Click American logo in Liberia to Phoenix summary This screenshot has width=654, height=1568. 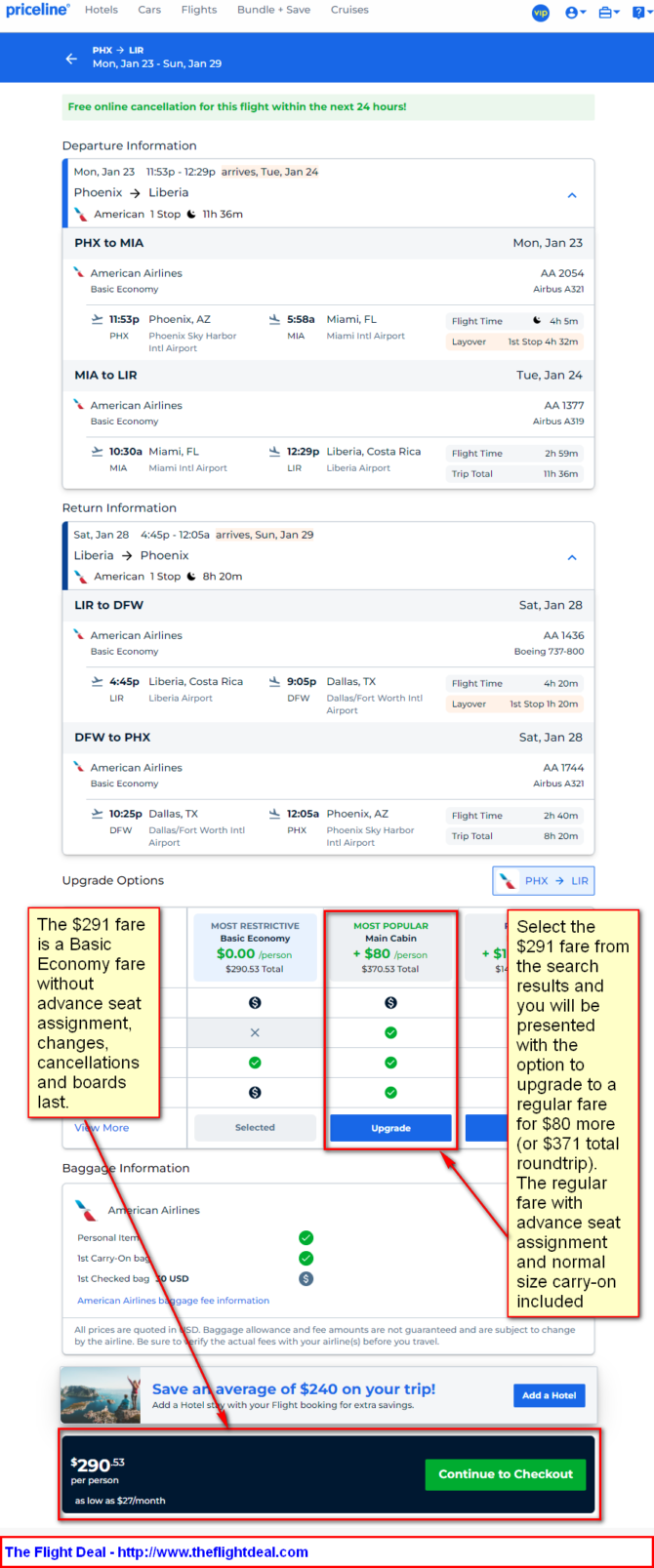tap(81, 576)
